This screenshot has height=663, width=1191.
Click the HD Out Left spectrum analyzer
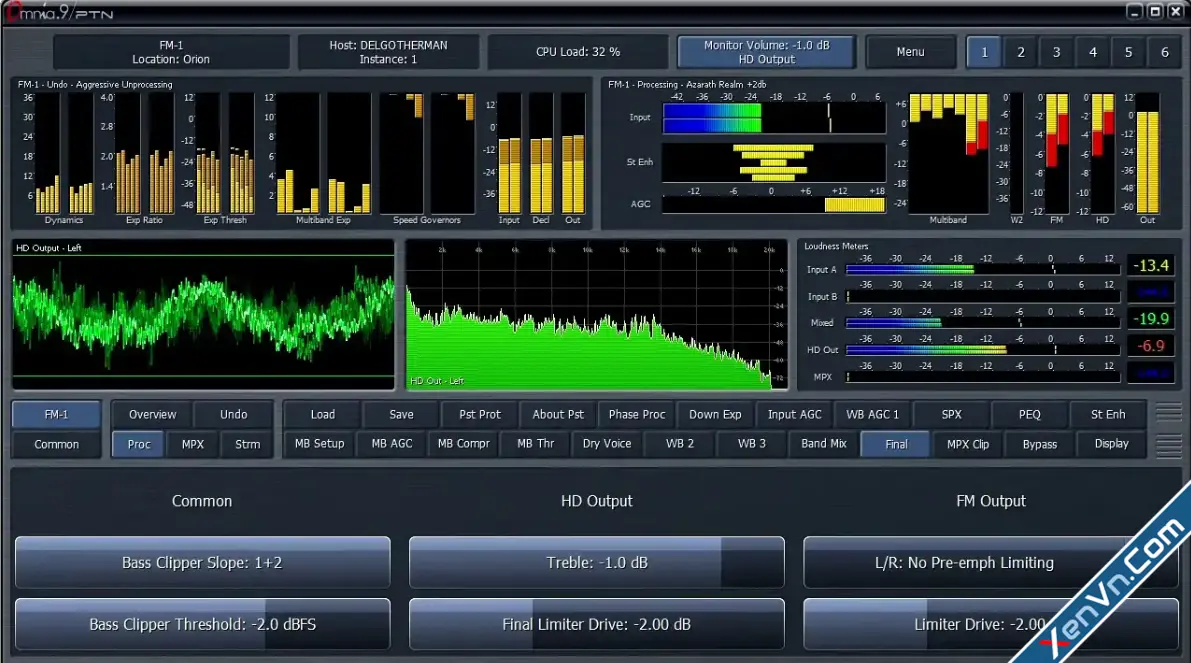point(596,315)
